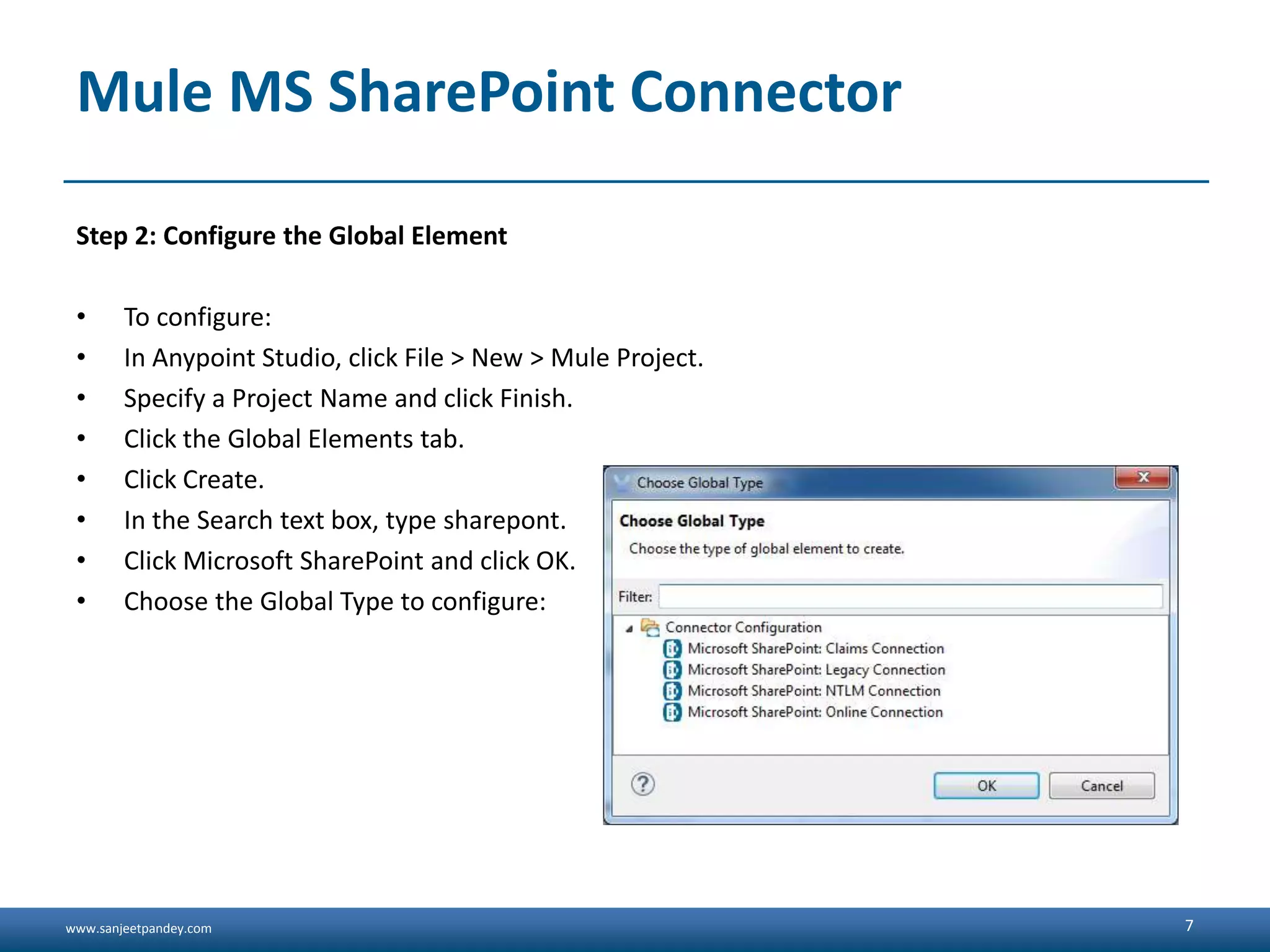Image resolution: width=1270 pixels, height=952 pixels.
Task: Select Microsoft SharePoint: Legacy Connection
Action: pyautogui.click(x=816, y=669)
